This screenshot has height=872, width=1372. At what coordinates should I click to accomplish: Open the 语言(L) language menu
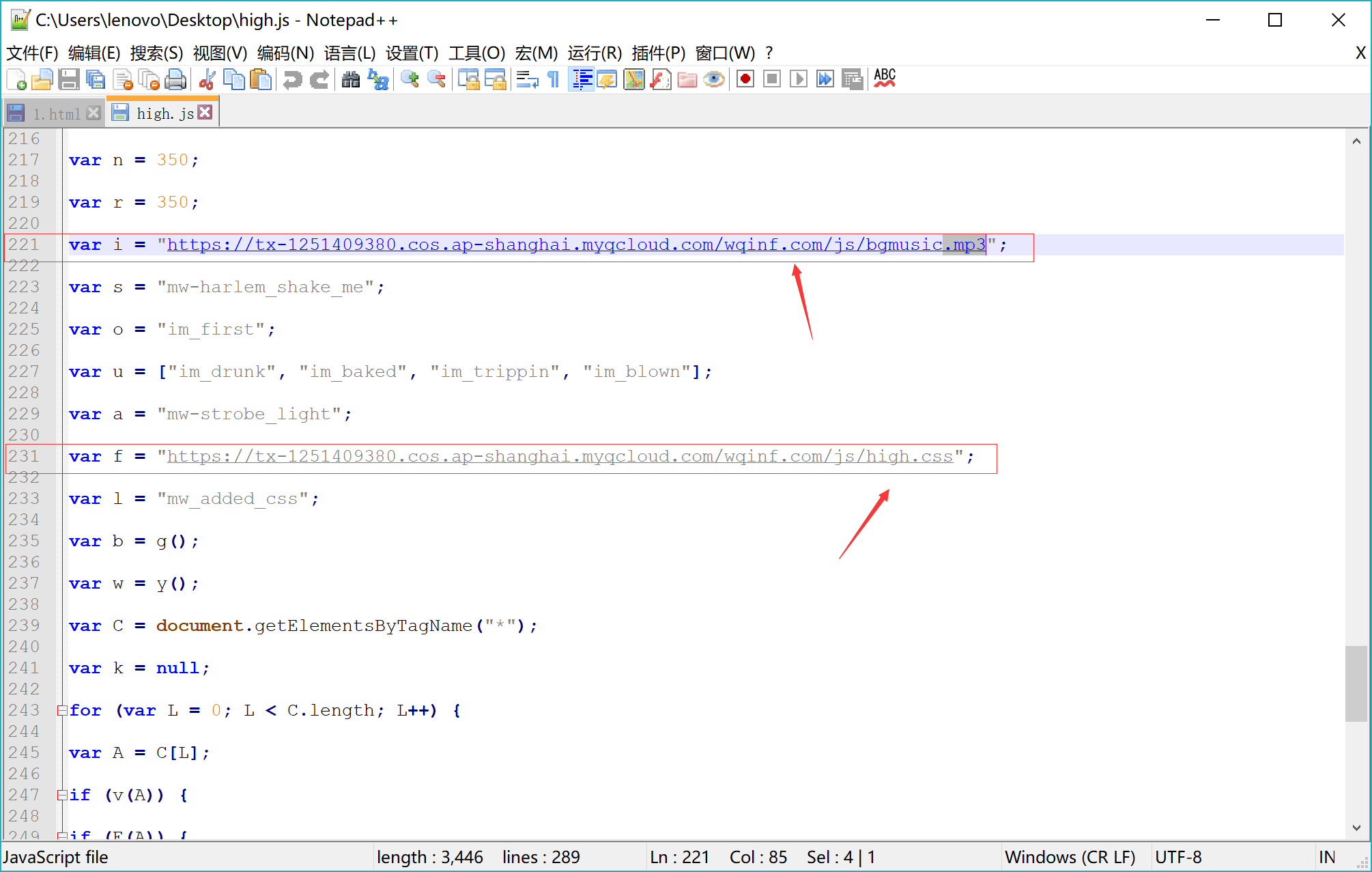tap(349, 53)
